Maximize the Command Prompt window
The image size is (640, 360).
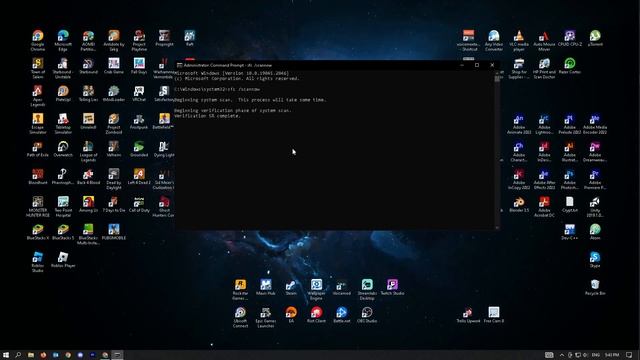tap(477, 65)
